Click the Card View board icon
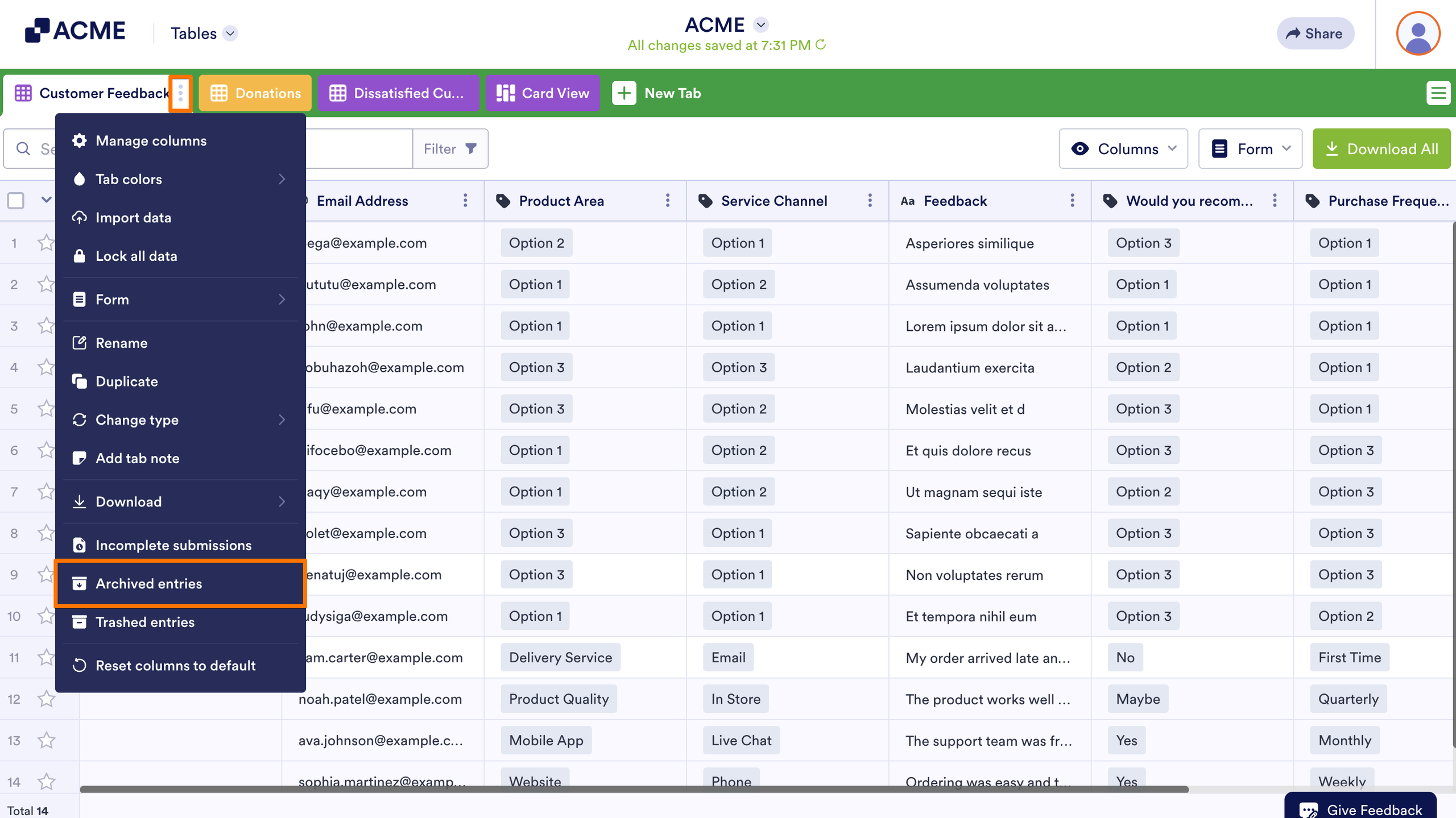The height and width of the screenshot is (818, 1456). point(506,93)
